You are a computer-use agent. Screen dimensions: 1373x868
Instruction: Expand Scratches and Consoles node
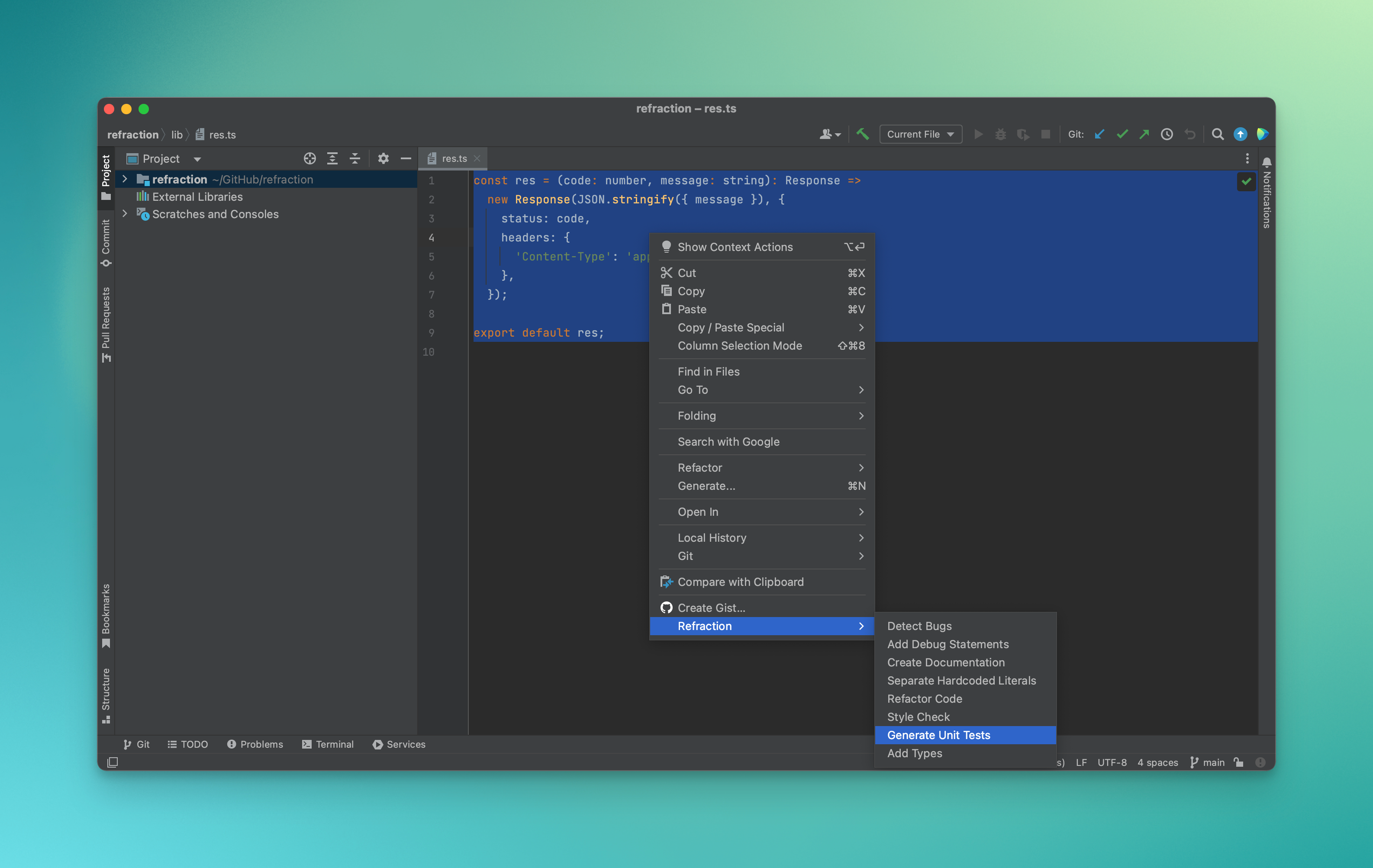[125, 214]
